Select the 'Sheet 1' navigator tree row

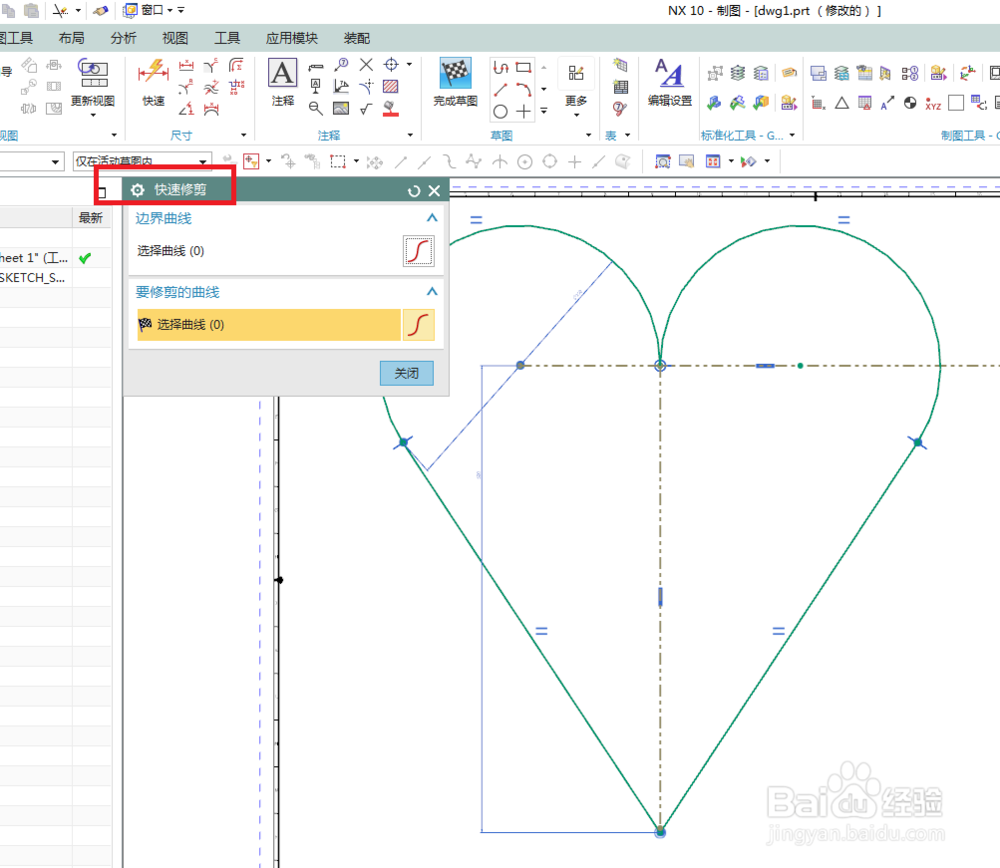[33, 258]
